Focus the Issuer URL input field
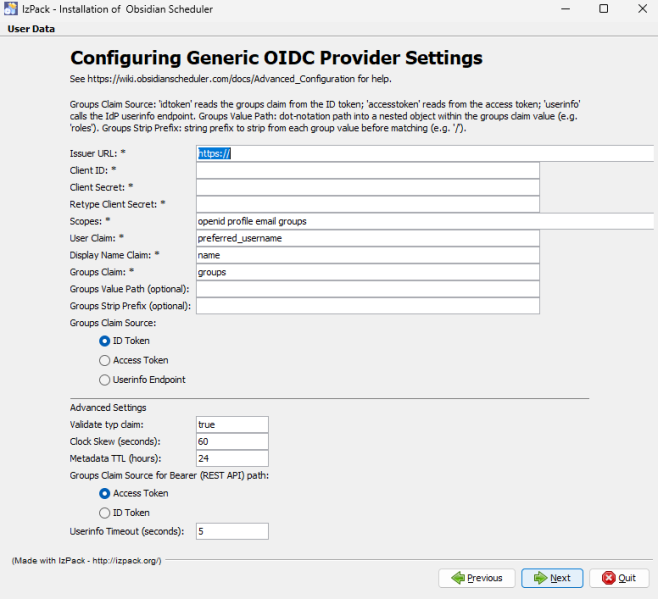The height and width of the screenshot is (599, 658). click(x=425, y=154)
